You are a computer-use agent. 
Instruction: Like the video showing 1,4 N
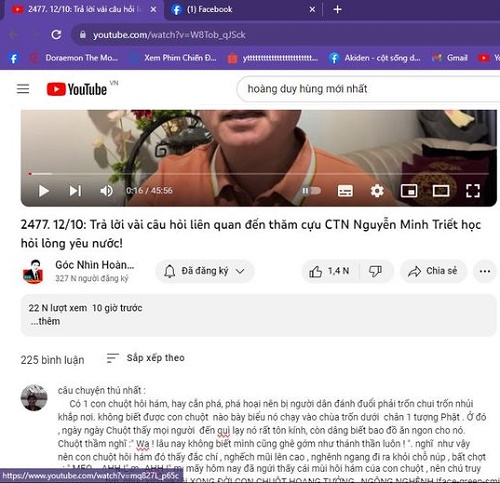(330, 271)
